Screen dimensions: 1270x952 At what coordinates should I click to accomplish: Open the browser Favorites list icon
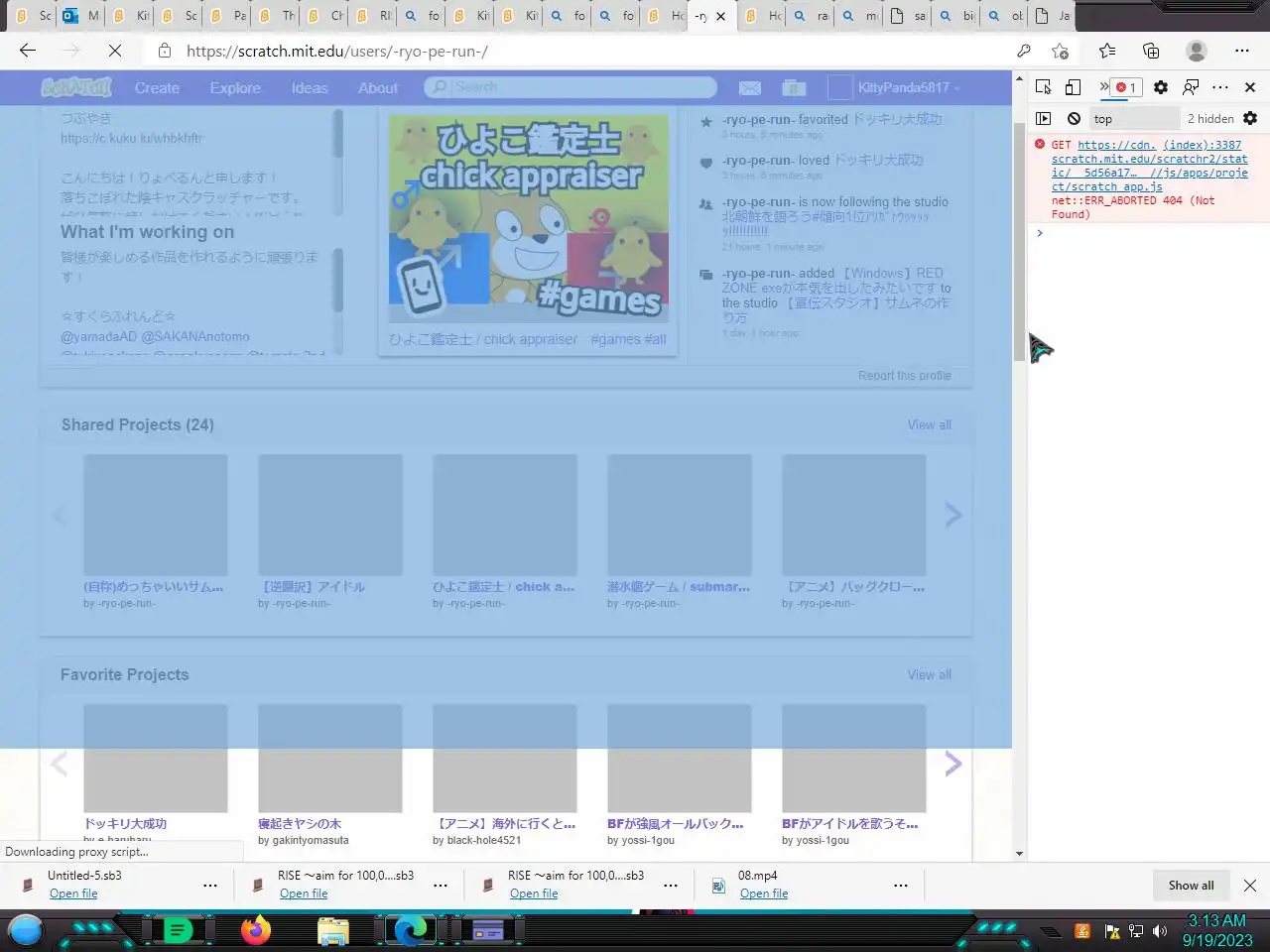[1107, 51]
